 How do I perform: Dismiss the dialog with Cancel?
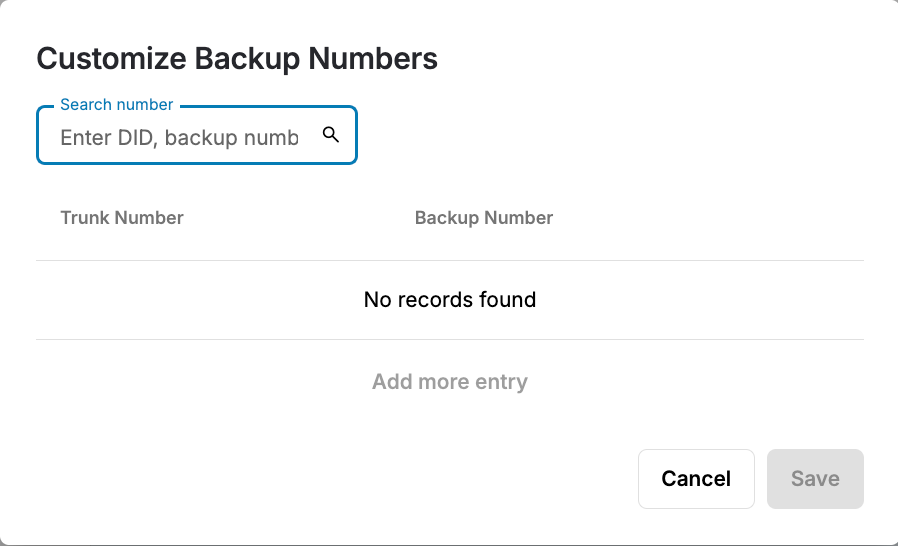[x=696, y=478]
